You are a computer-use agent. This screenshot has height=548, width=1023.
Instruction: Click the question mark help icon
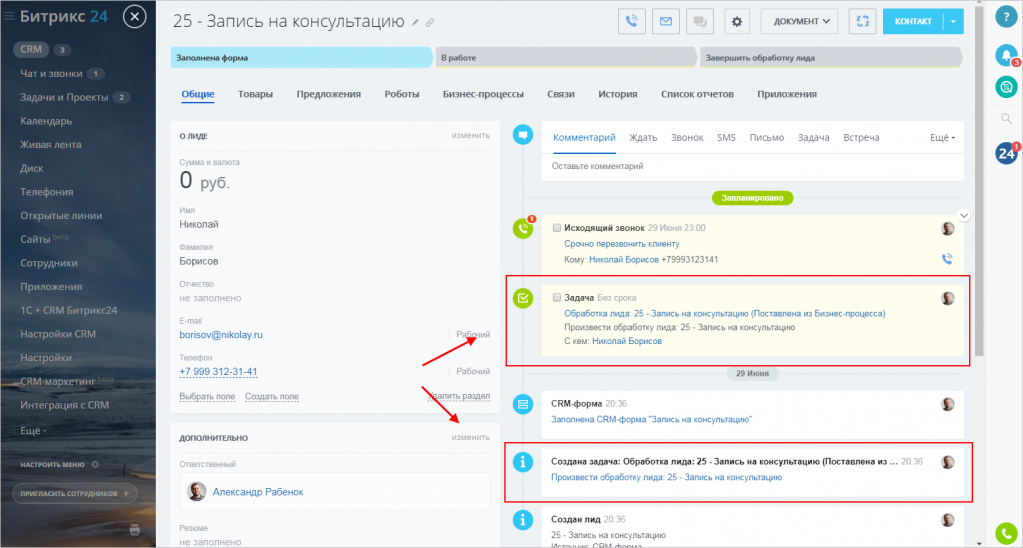[x=1006, y=19]
